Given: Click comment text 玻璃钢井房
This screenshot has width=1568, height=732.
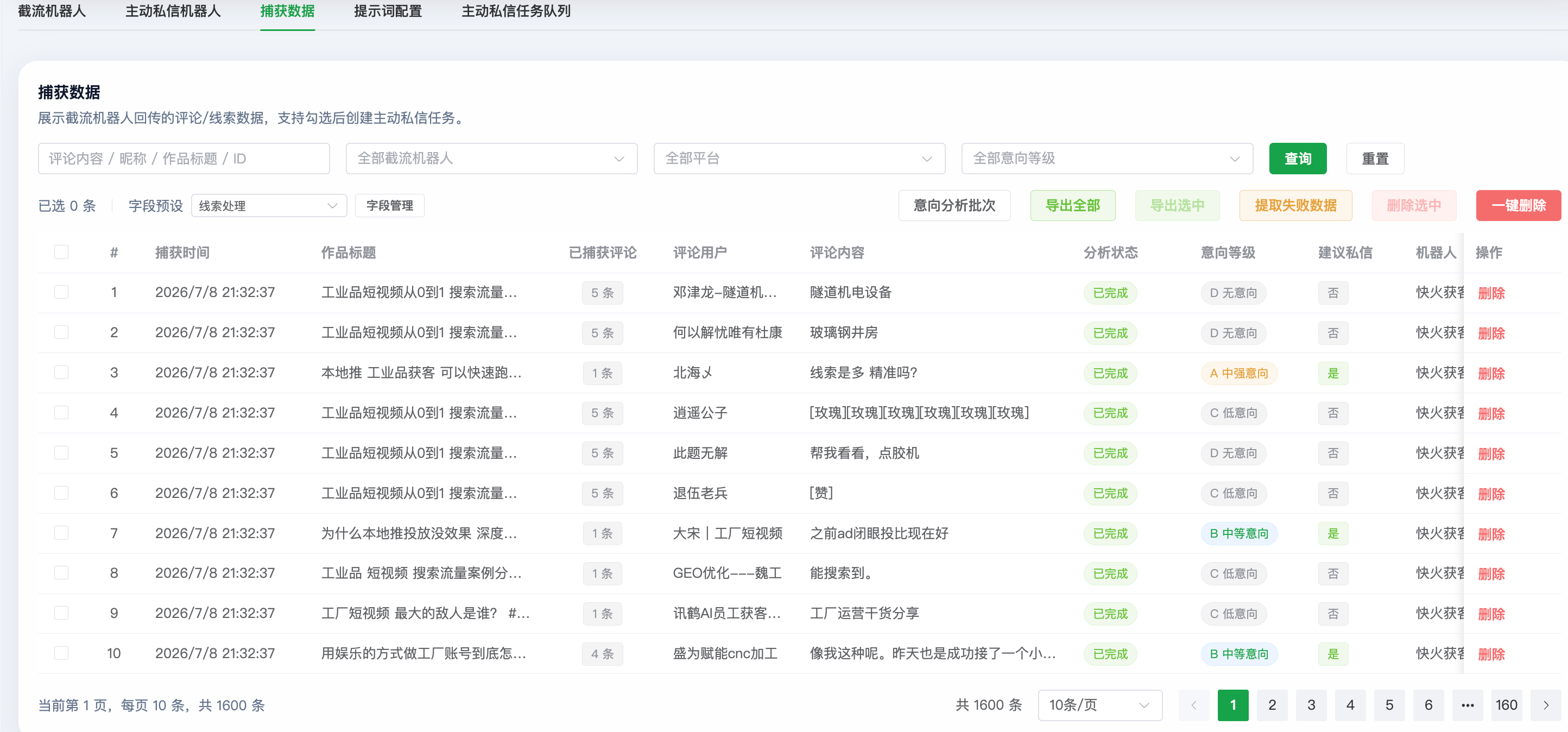Looking at the screenshot, I should tap(844, 332).
